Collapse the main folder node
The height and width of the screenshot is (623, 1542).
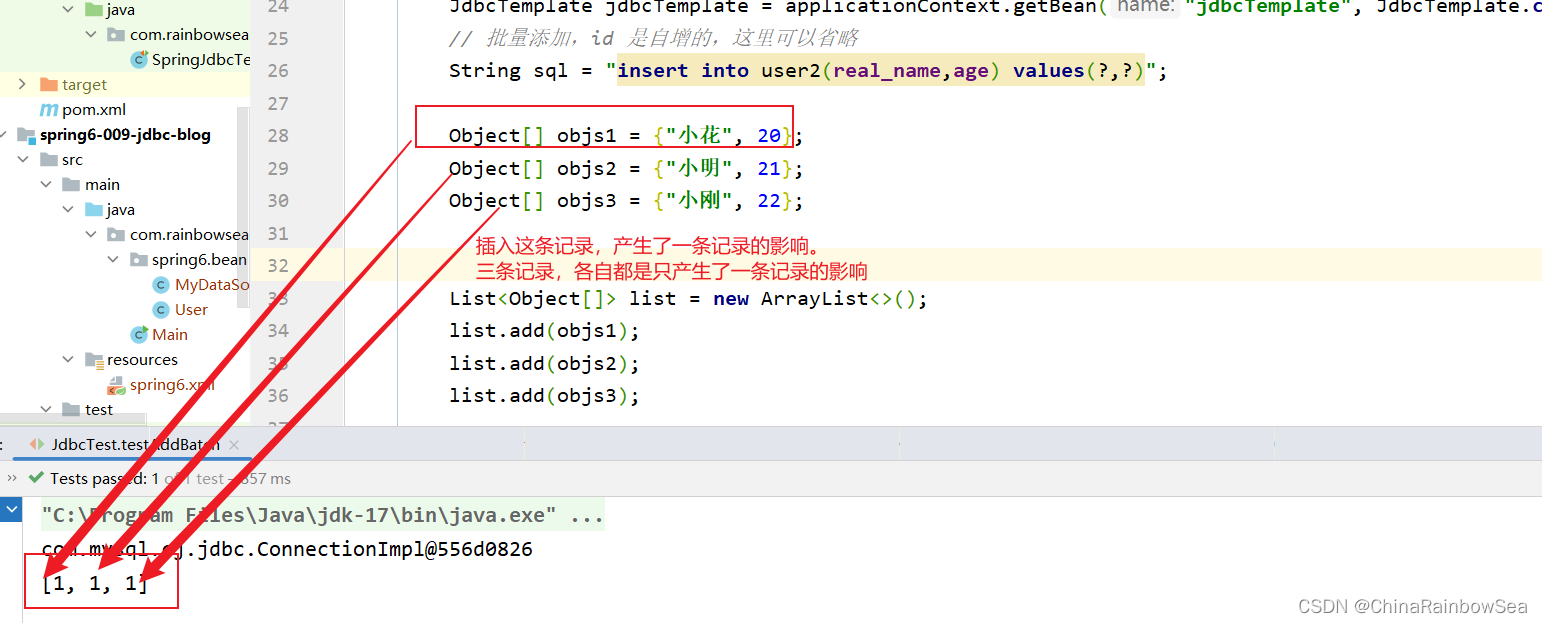46,185
